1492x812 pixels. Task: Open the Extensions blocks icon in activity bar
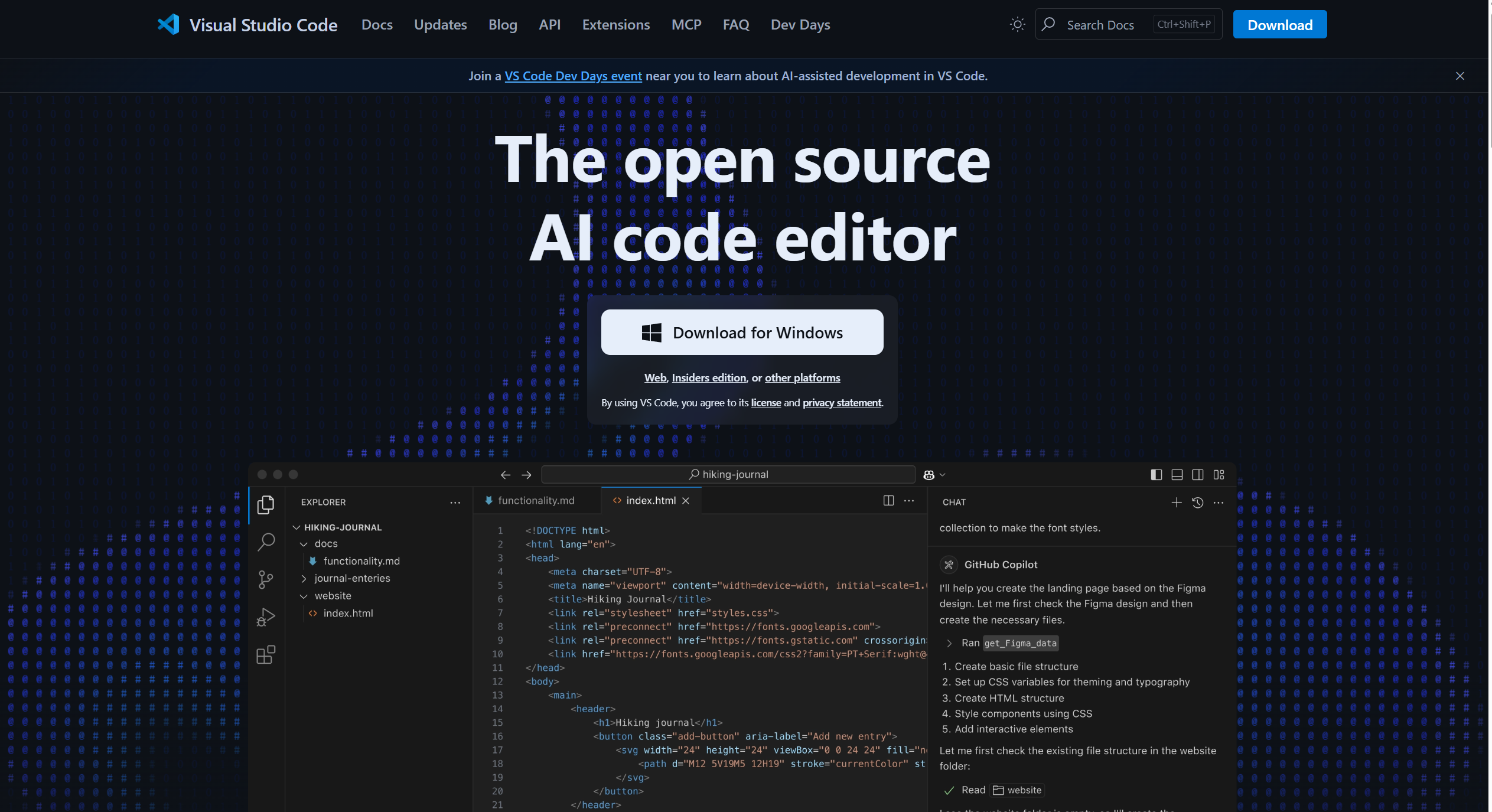point(266,655)
